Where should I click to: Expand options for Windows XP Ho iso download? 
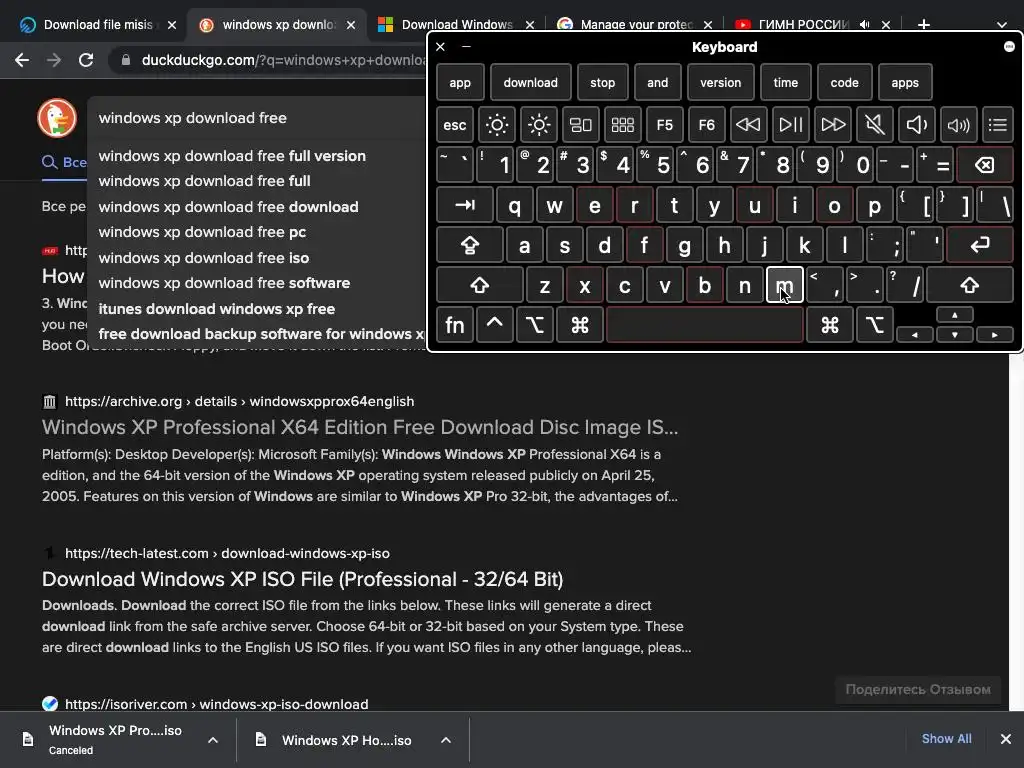pos(446,740)
